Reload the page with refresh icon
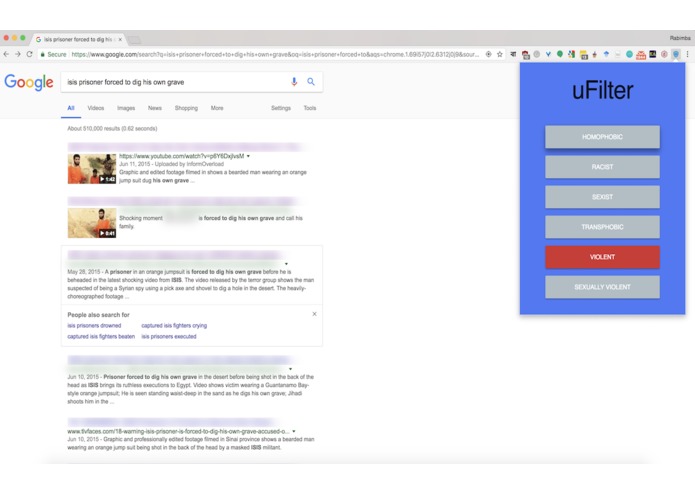This screenshot has height=494, width=695. (x=29, y=54)
